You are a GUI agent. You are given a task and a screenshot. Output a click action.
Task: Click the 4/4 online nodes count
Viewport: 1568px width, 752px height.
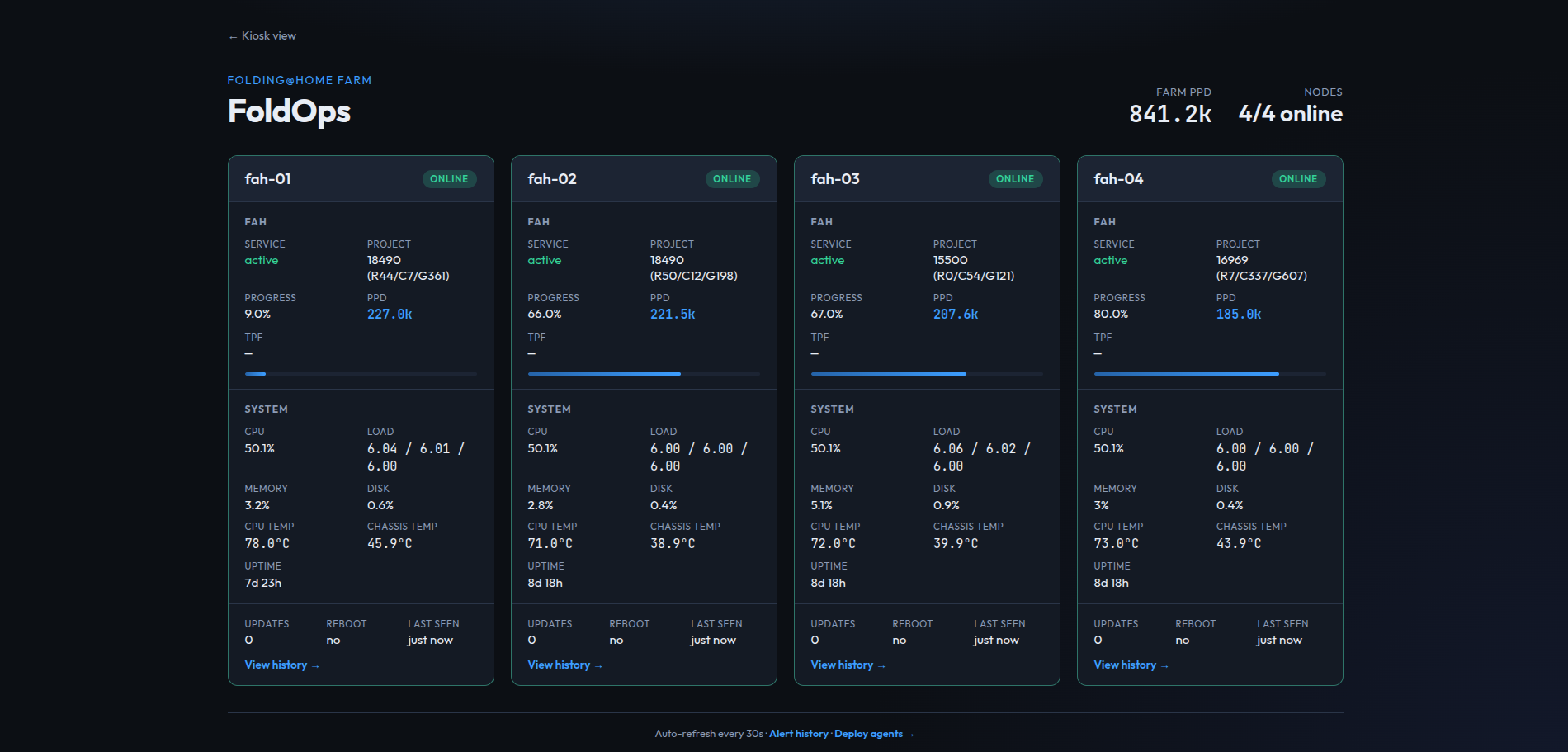(1291, 114)
